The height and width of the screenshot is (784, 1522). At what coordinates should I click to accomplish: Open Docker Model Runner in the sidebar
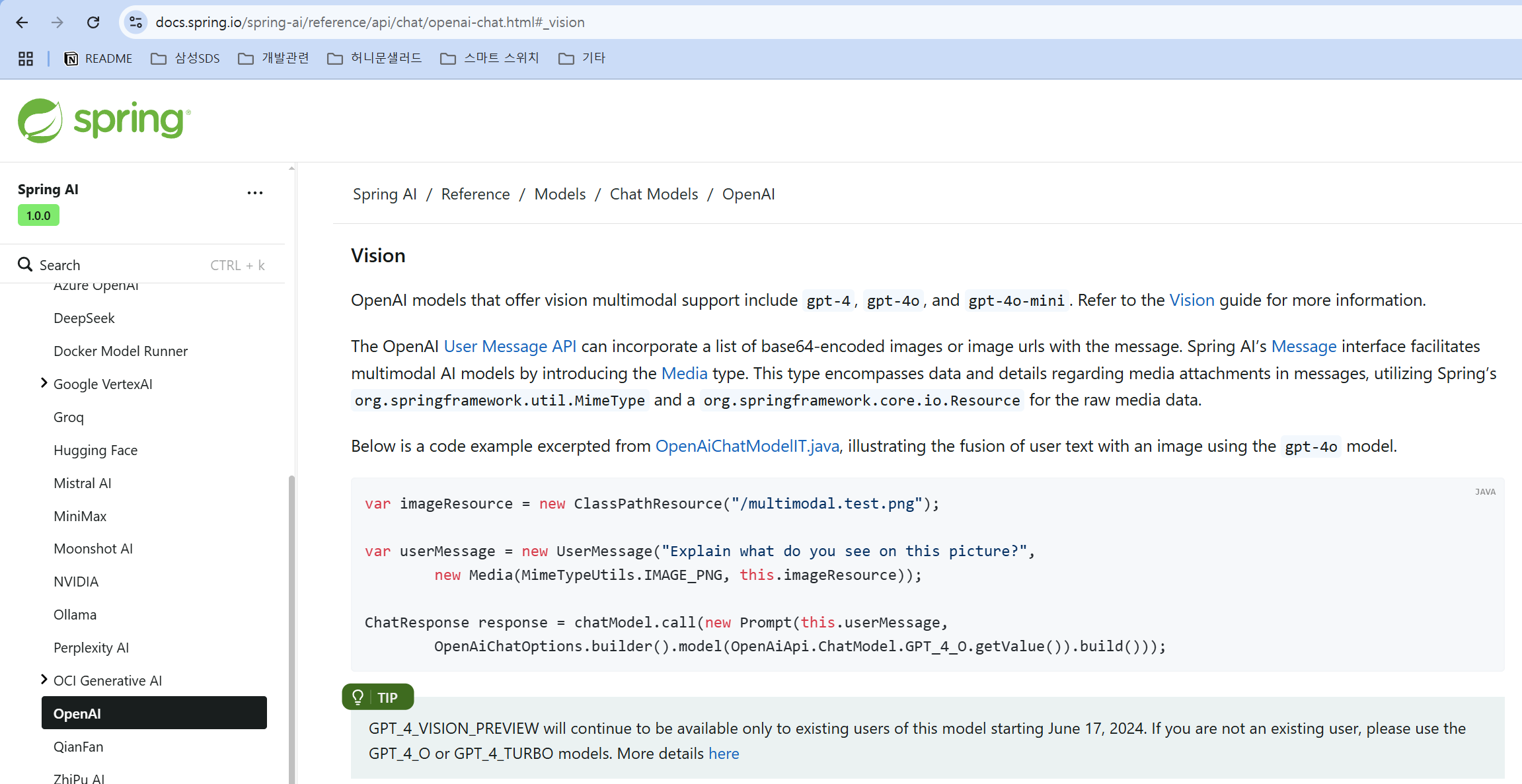pos(120,351)
